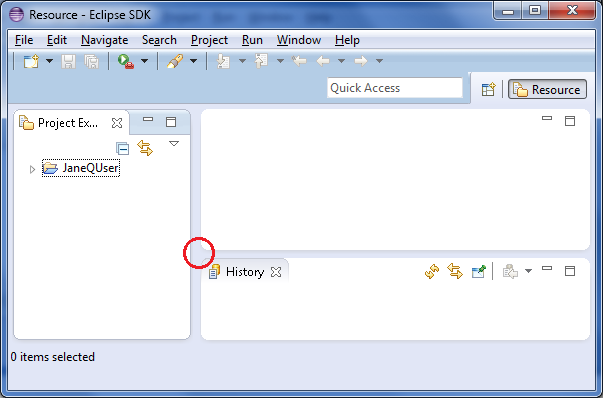
Task: Click Next Annotation toolbar icon
Action: pyautogui.click(x=223, y=61)
